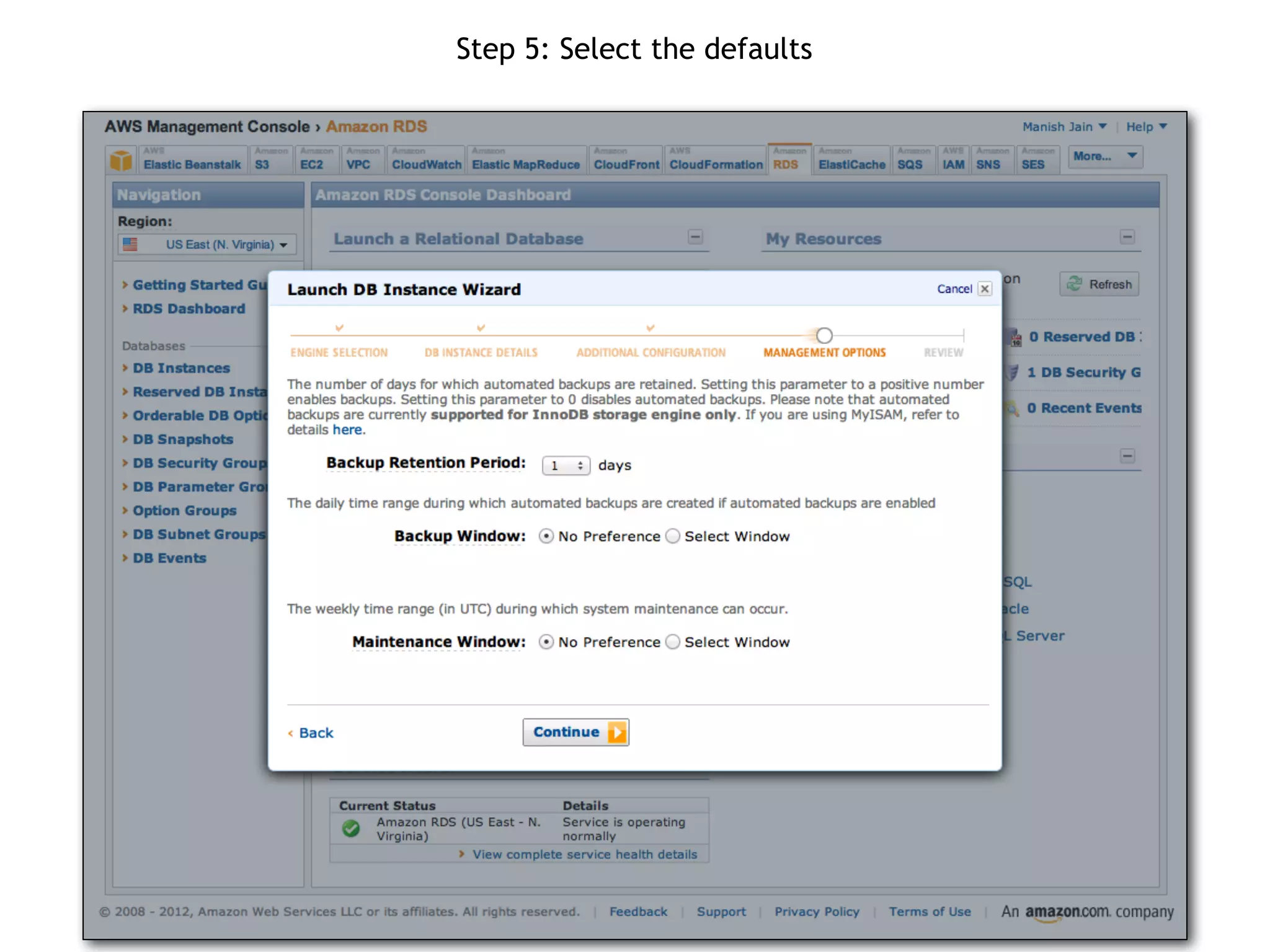Click AWS Management Console breadcrumb

[x=207, y=126]
